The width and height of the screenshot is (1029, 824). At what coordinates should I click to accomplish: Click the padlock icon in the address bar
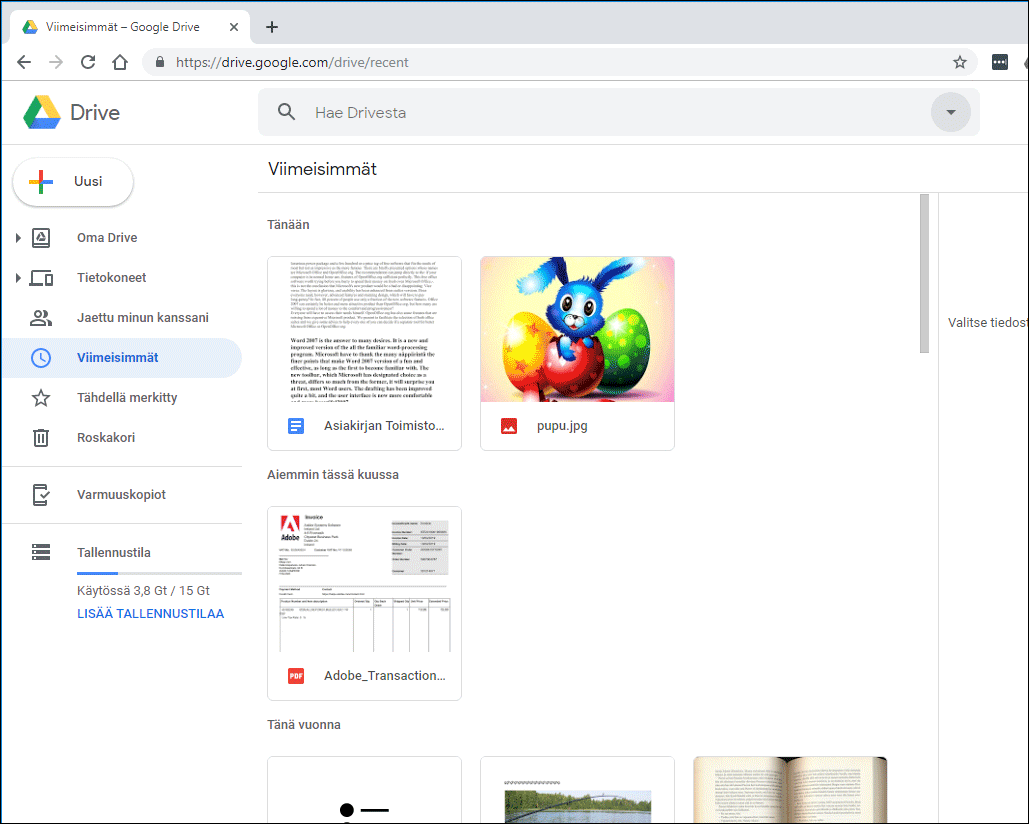pos(158,61)
